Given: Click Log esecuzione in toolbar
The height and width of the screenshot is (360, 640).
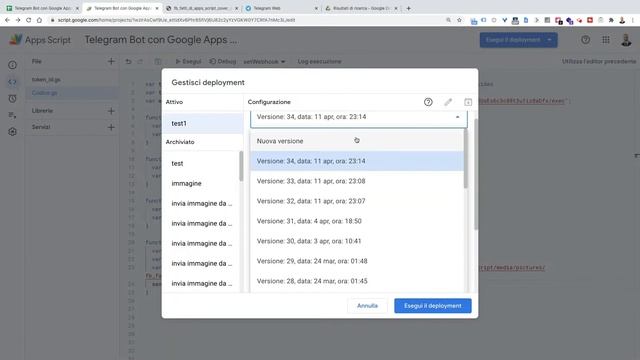Looking at the screenshot, I should click(x=319, y=62).
